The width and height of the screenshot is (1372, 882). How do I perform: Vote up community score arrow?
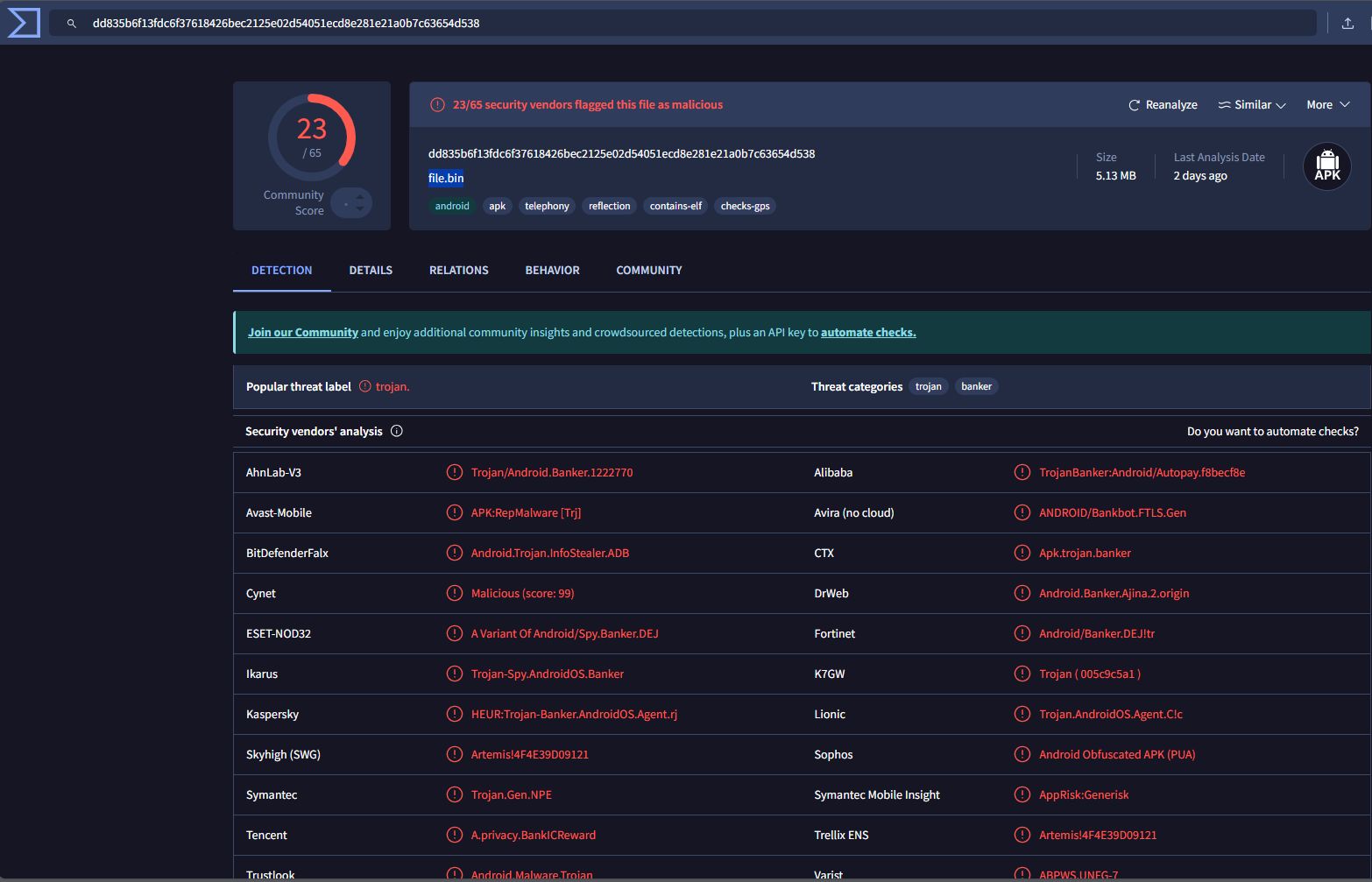click(x=360, y=198)
